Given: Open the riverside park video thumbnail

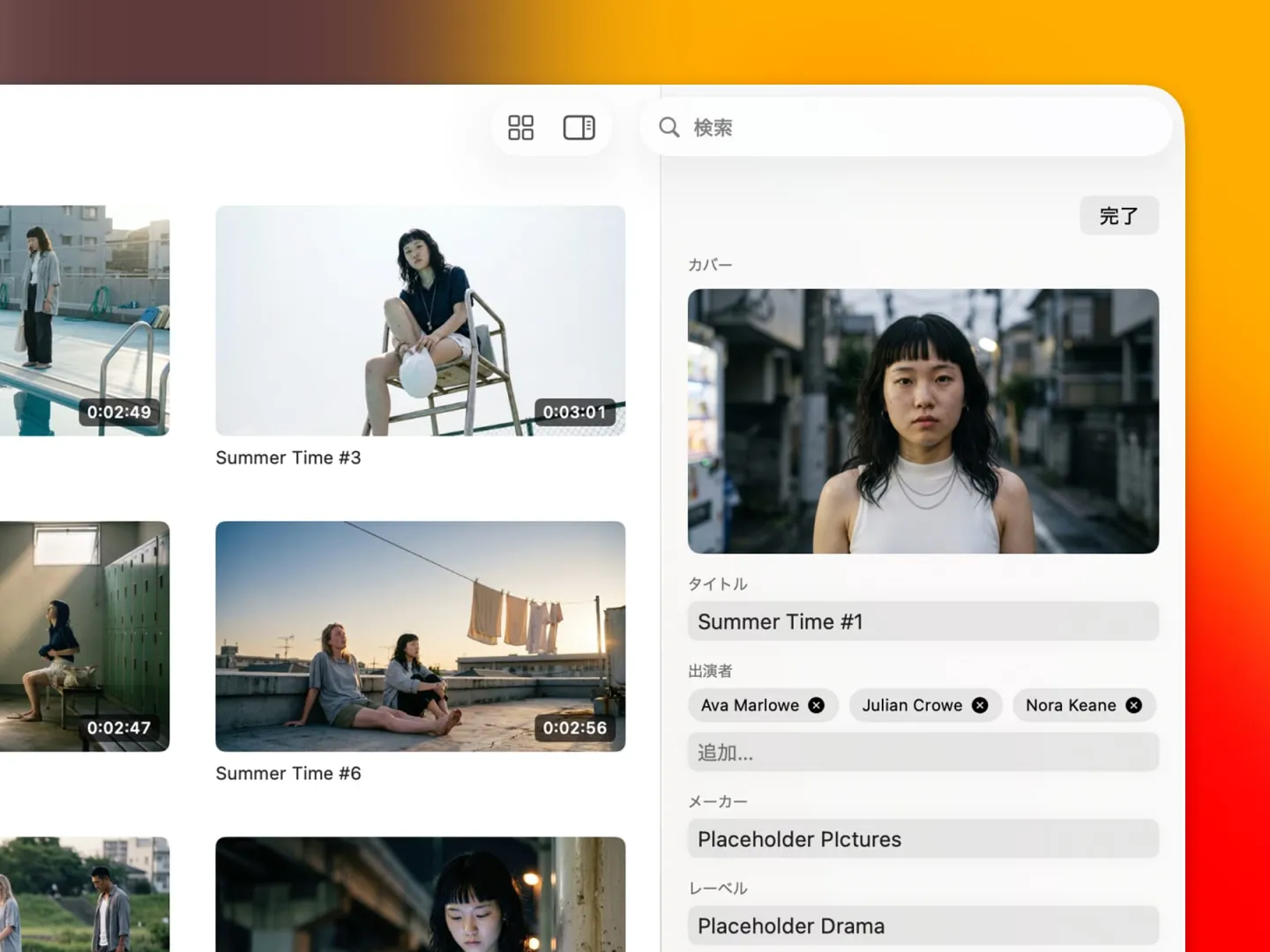Looking at the screenshot, I should click(x=85, y=895).
